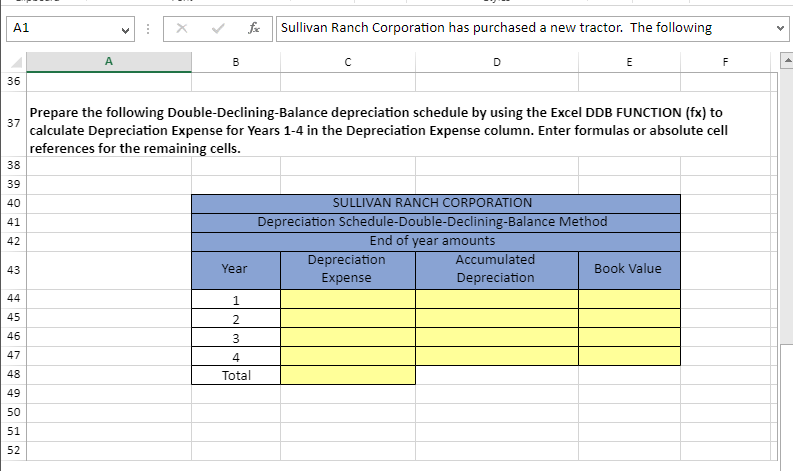Select Year 2 Book Value yellow cell
The width and height of the screenshot is (793, 471).
pos(629,318)
